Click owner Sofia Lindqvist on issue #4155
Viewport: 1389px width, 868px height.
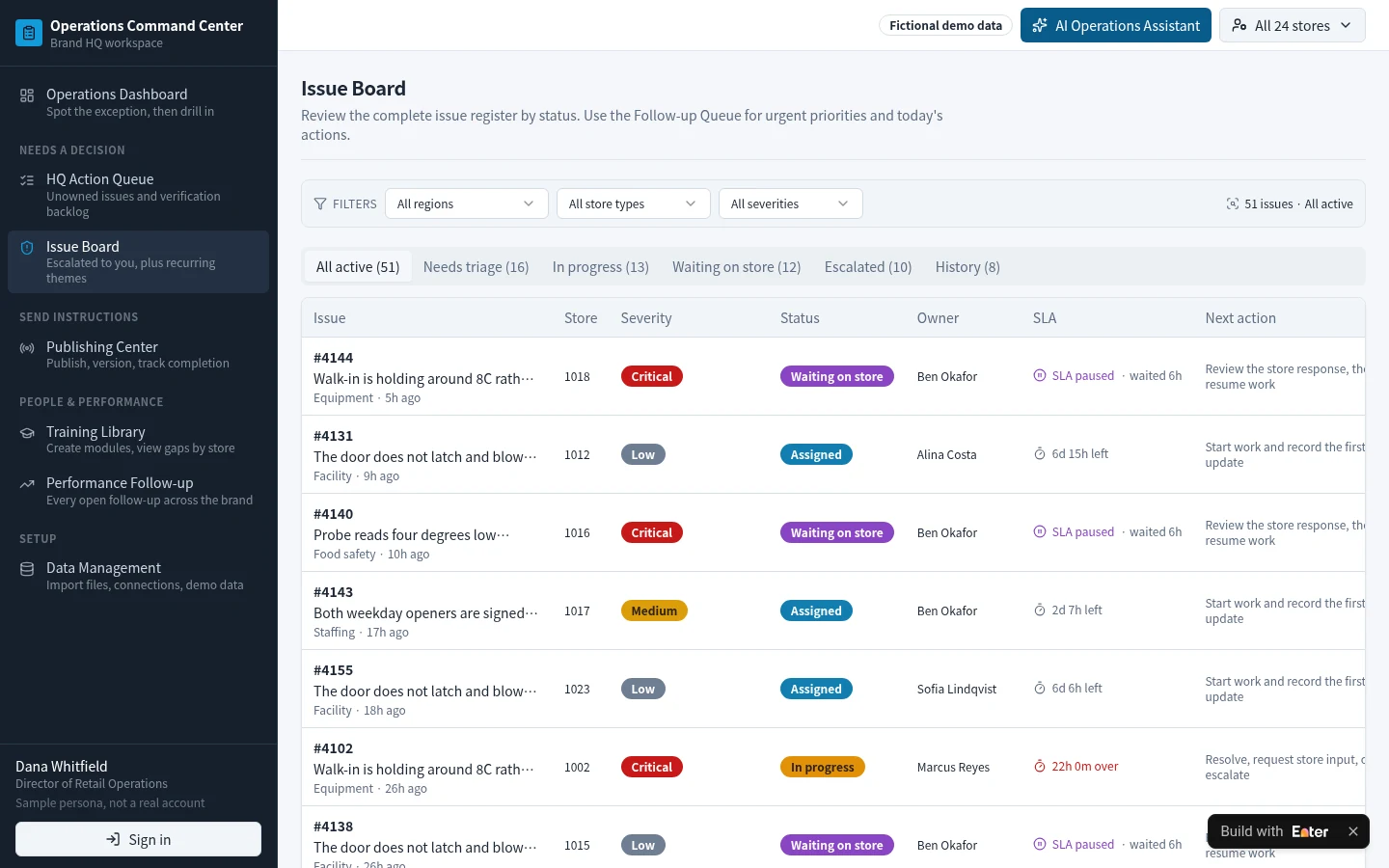pos(957,689)
